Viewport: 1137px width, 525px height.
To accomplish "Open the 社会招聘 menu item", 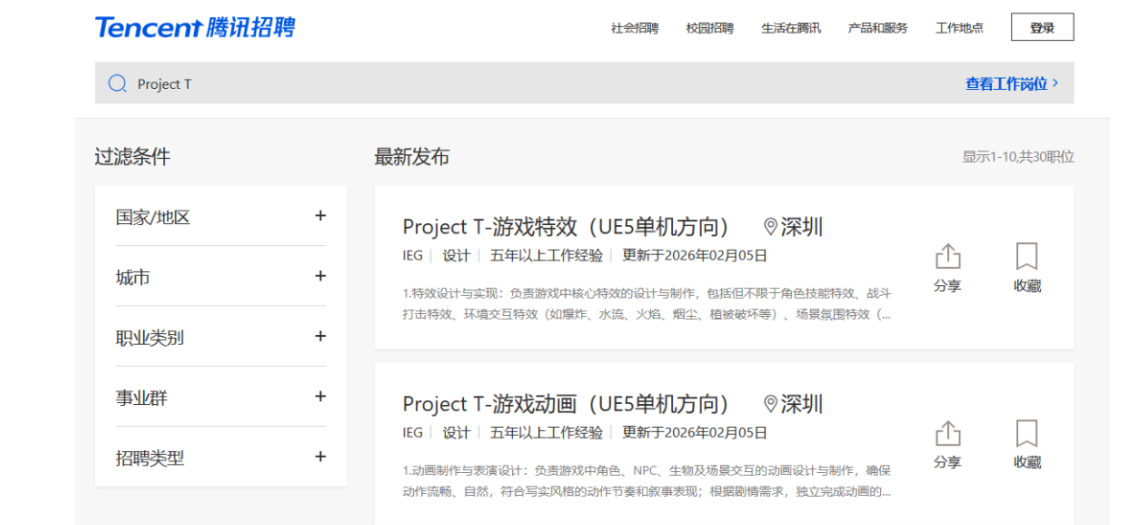I will 634,28.
